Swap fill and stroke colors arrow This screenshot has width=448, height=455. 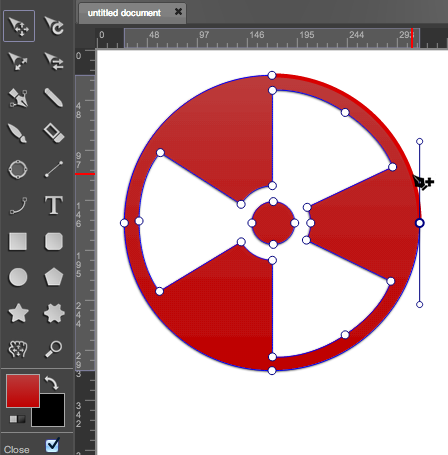pyautogui.click(x=52, y=383)
